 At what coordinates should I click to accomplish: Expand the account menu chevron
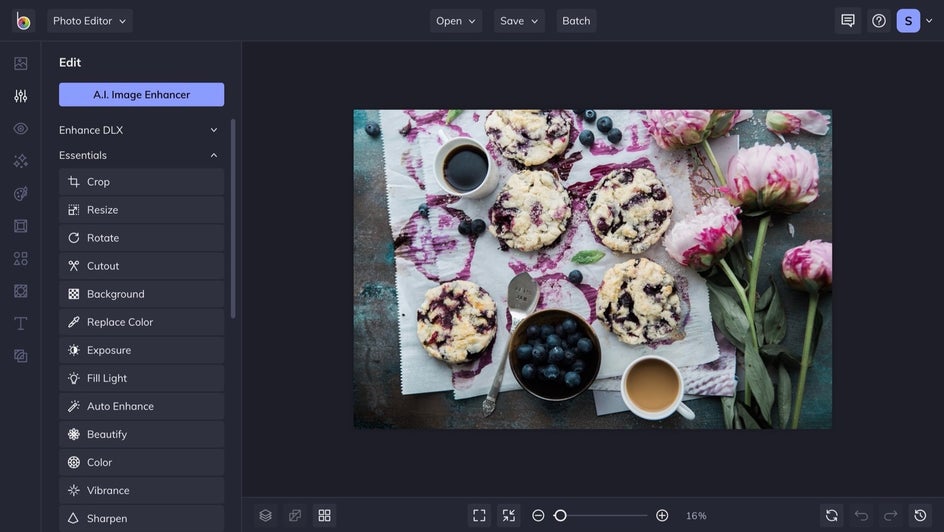tap(929, 20)
